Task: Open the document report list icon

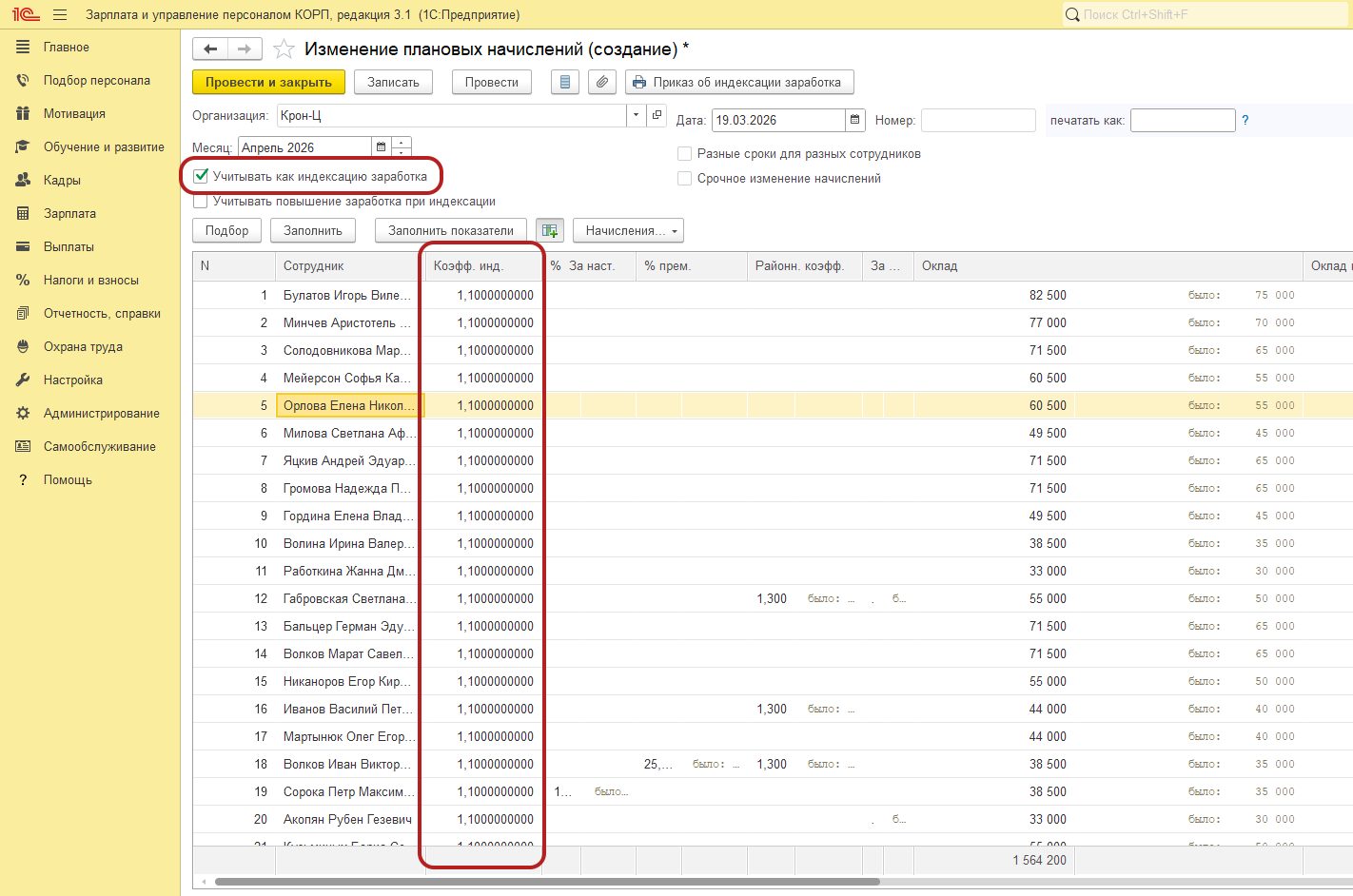Action: [x=565, y=83]
